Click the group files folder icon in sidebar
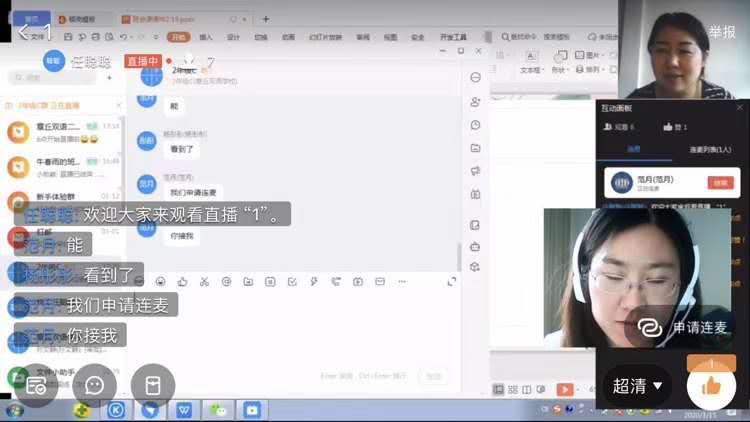 click(475, 148)
